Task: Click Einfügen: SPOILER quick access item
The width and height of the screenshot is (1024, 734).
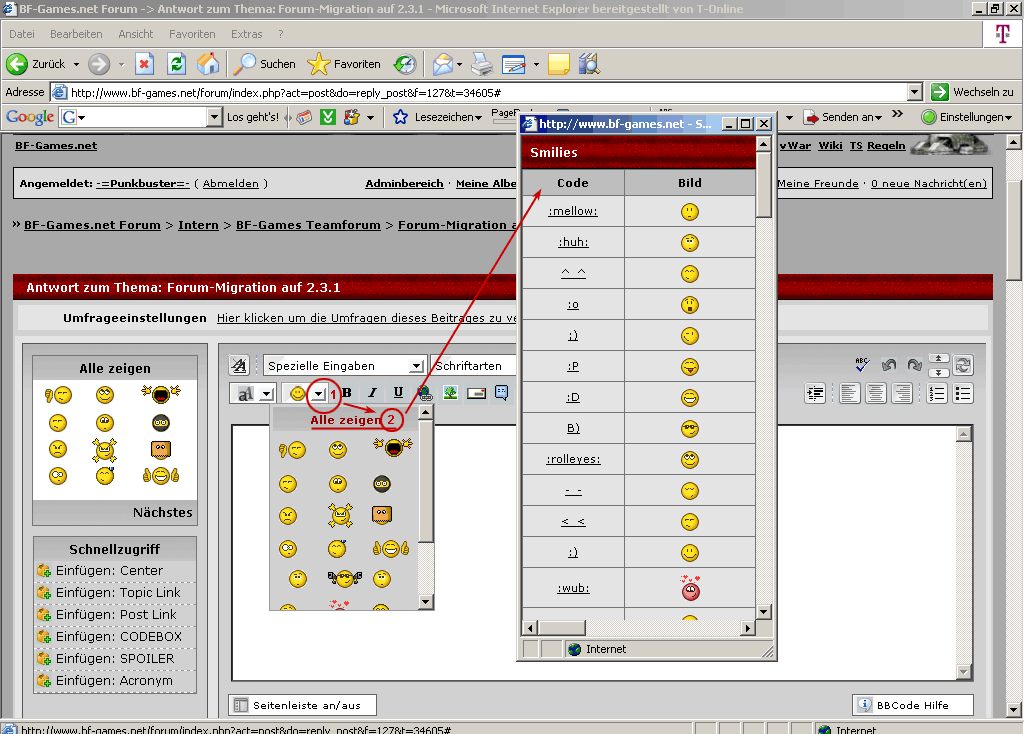Action: coord(114,659)
